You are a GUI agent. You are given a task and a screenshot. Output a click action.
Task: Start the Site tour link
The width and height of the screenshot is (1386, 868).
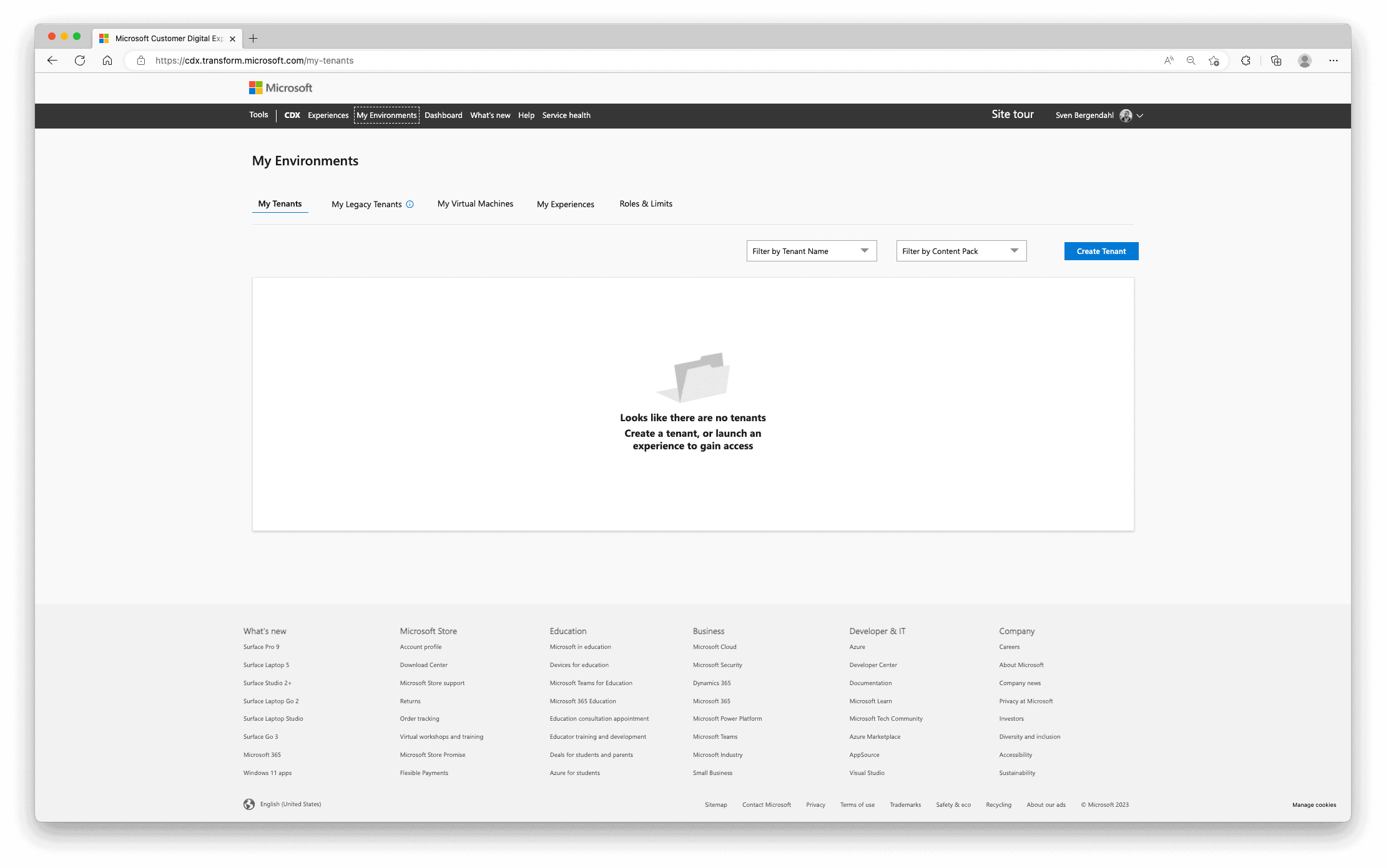click(1012, 114)
